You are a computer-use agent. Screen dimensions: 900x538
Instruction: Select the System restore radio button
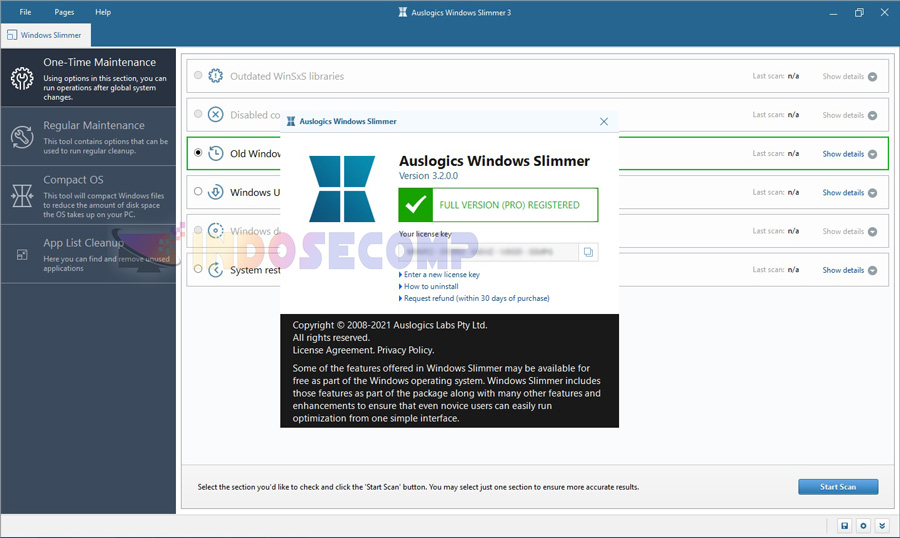coord(198,269)
